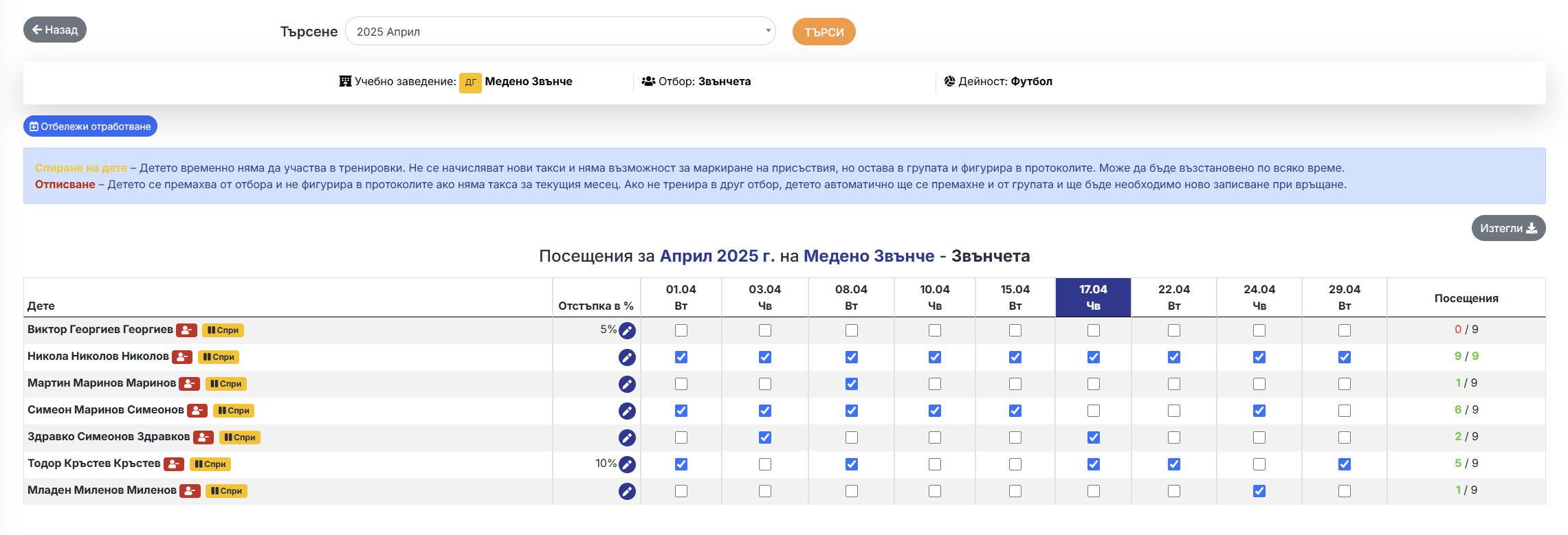Click red remove-user icon for Младен Миленов
The width and height of the screenshot is (1568, 535).
(190, 491)
